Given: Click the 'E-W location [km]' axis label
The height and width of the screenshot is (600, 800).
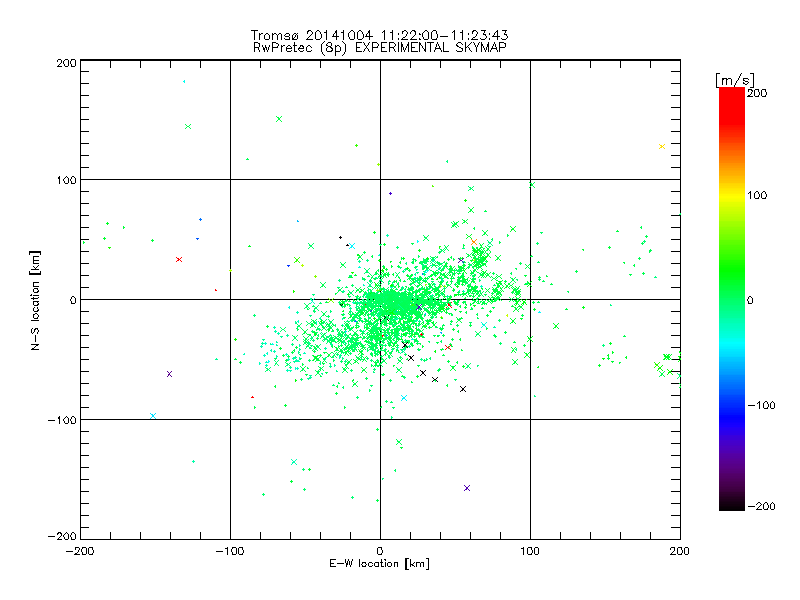Looking at the screenshot, I should pyautogui.click(x=379, y=563).
